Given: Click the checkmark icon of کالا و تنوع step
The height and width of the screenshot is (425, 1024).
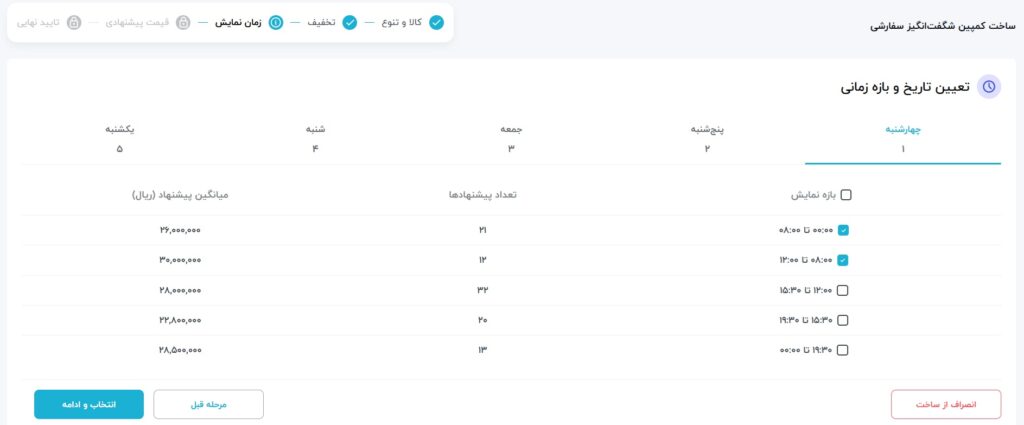Looking at the screenshot, I should click(x=436, y=23).
